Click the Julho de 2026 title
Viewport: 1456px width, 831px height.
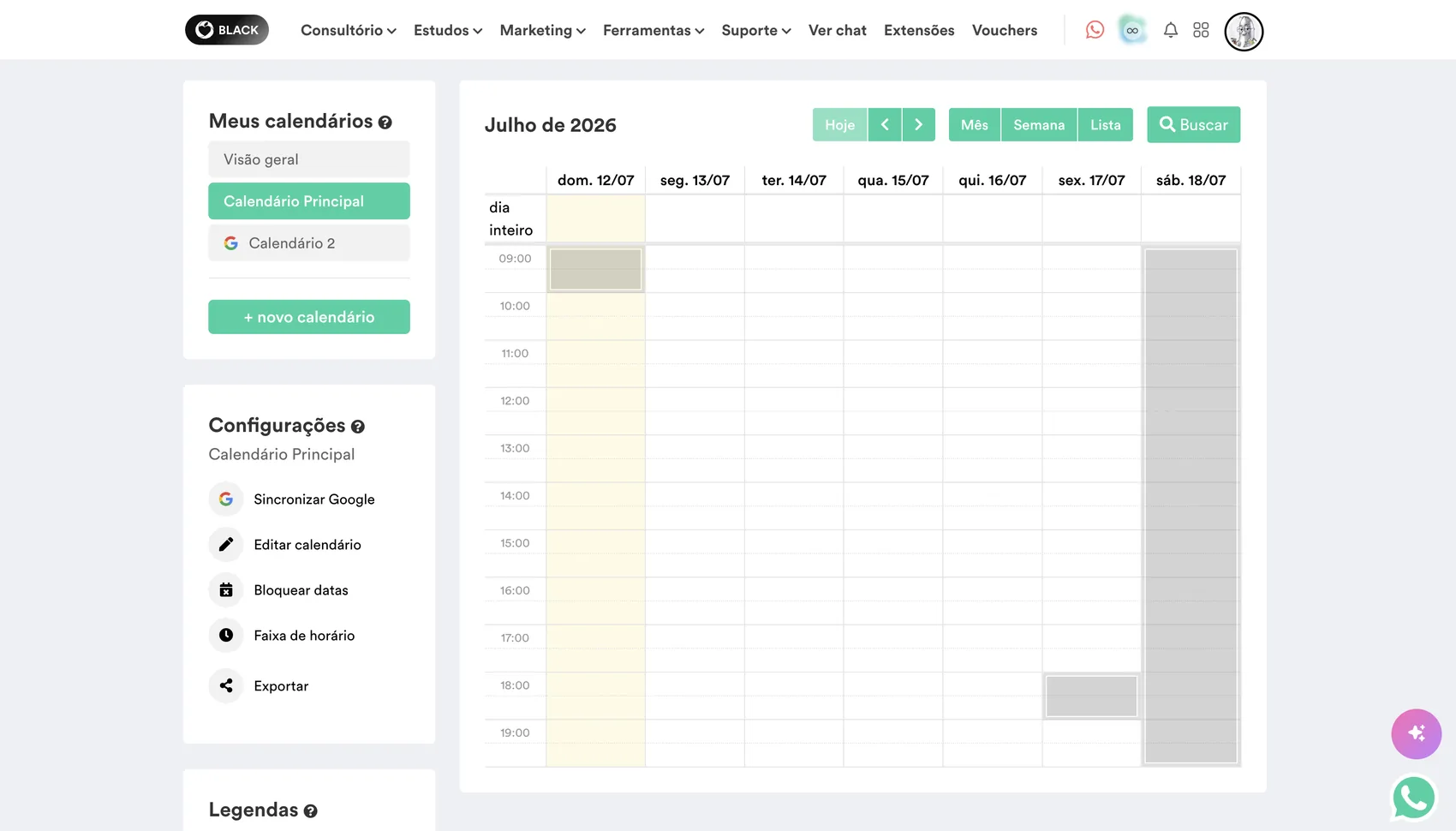[x=550, y=125]
